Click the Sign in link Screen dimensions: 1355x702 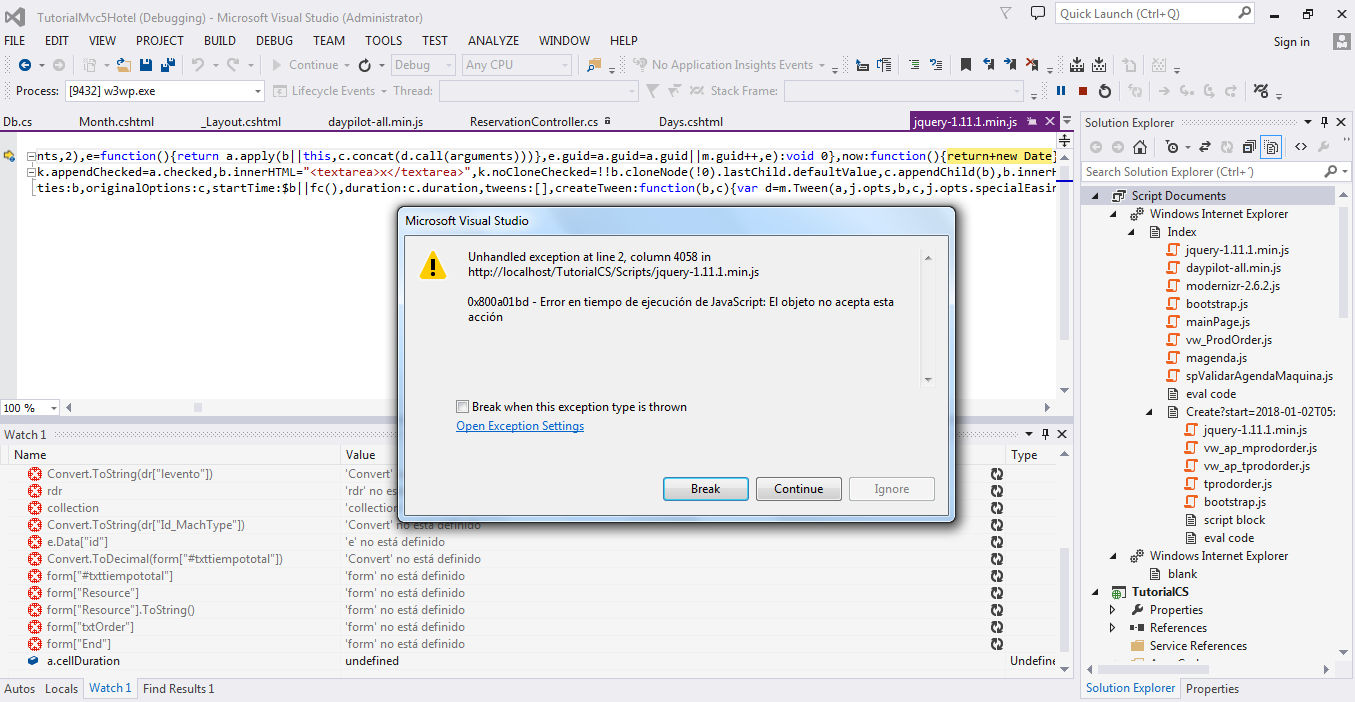click(1292, 42)
